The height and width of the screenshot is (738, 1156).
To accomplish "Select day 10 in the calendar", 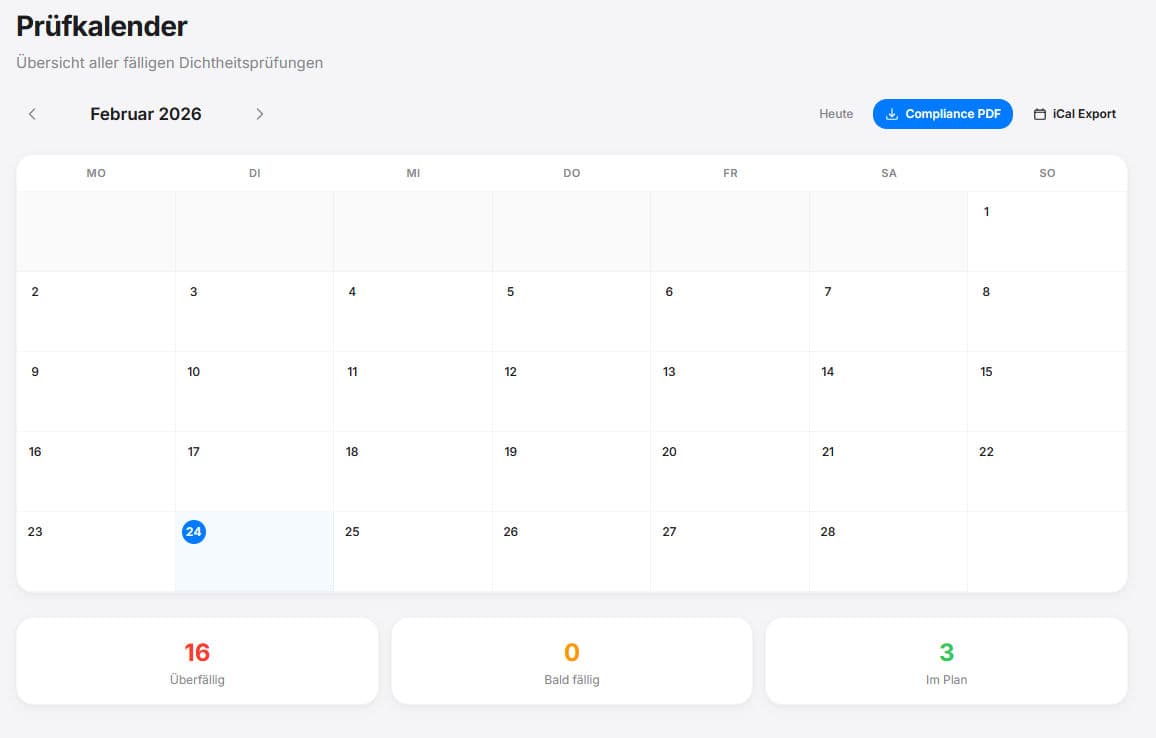I will pos(254,391).
